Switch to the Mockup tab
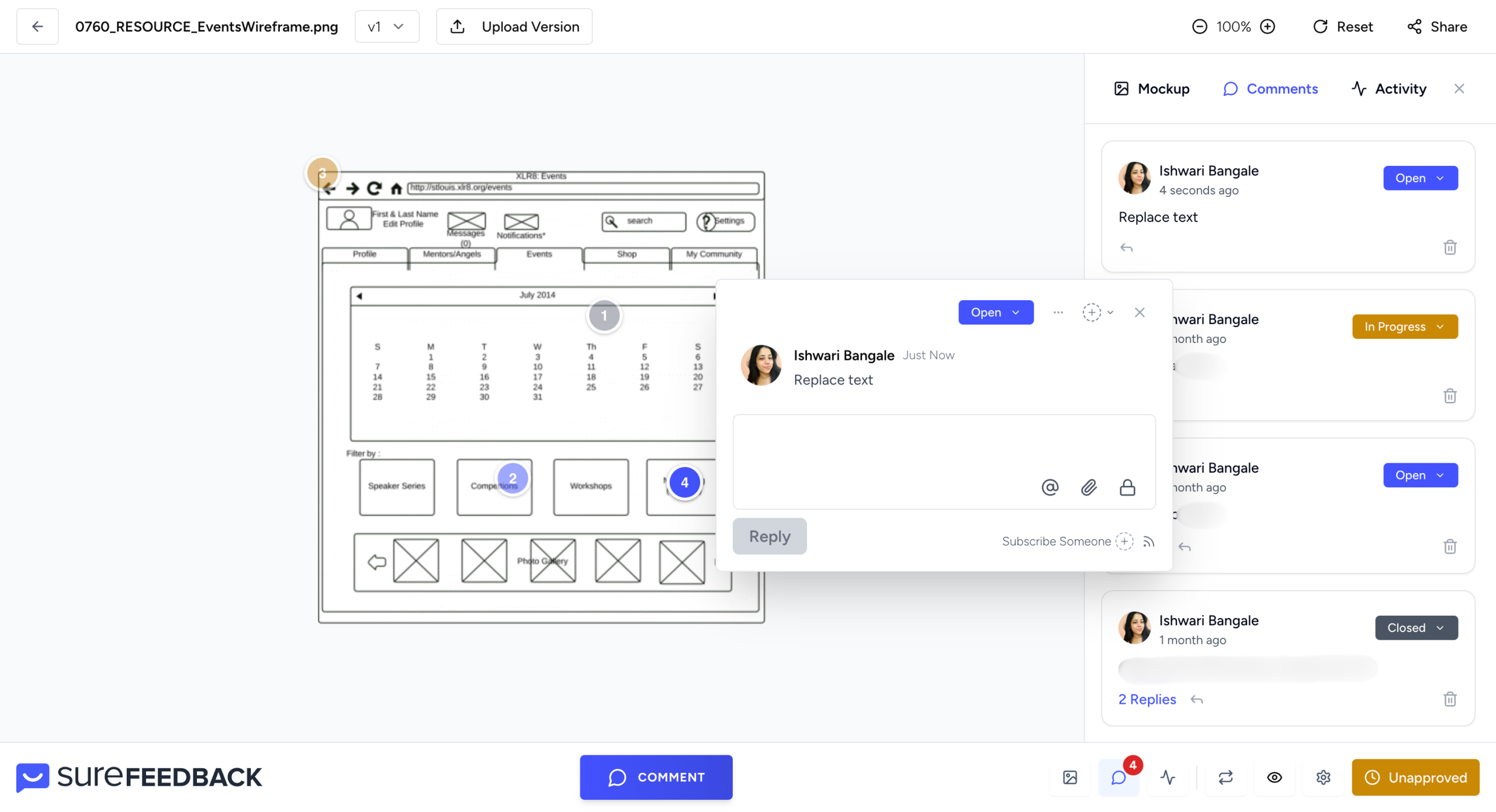1496x812 pixels. (x=1151, y=88)
